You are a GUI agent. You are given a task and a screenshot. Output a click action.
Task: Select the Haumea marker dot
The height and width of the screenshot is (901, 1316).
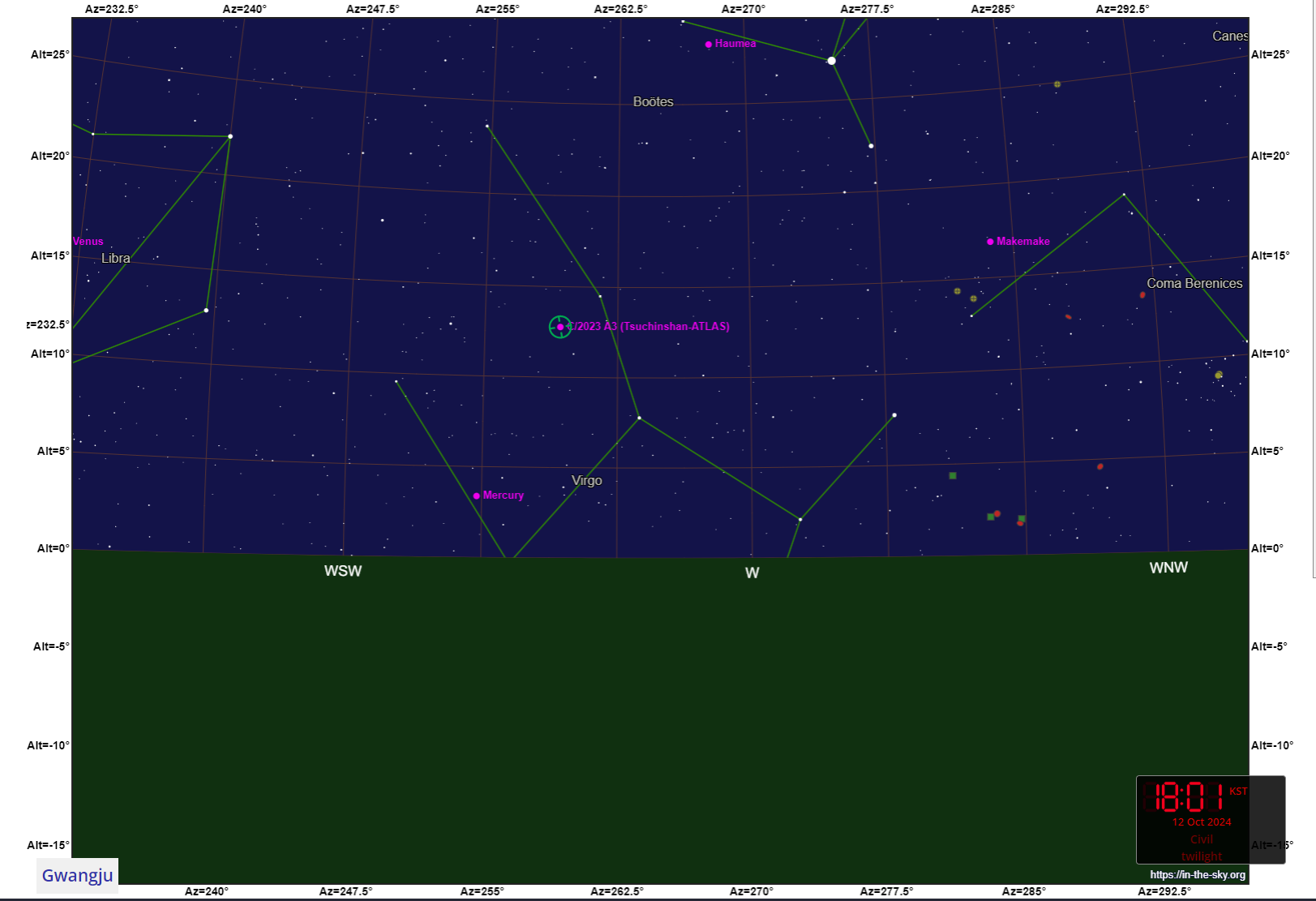709,45
